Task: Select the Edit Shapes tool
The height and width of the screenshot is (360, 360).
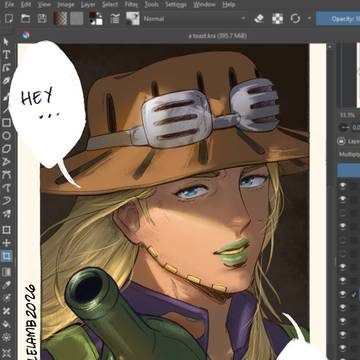Action: pyautogui.click(x=6, y=68)
